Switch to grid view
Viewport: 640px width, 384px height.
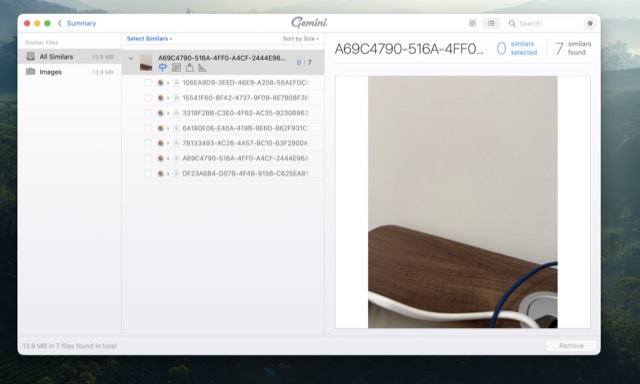tap(472, 23)
